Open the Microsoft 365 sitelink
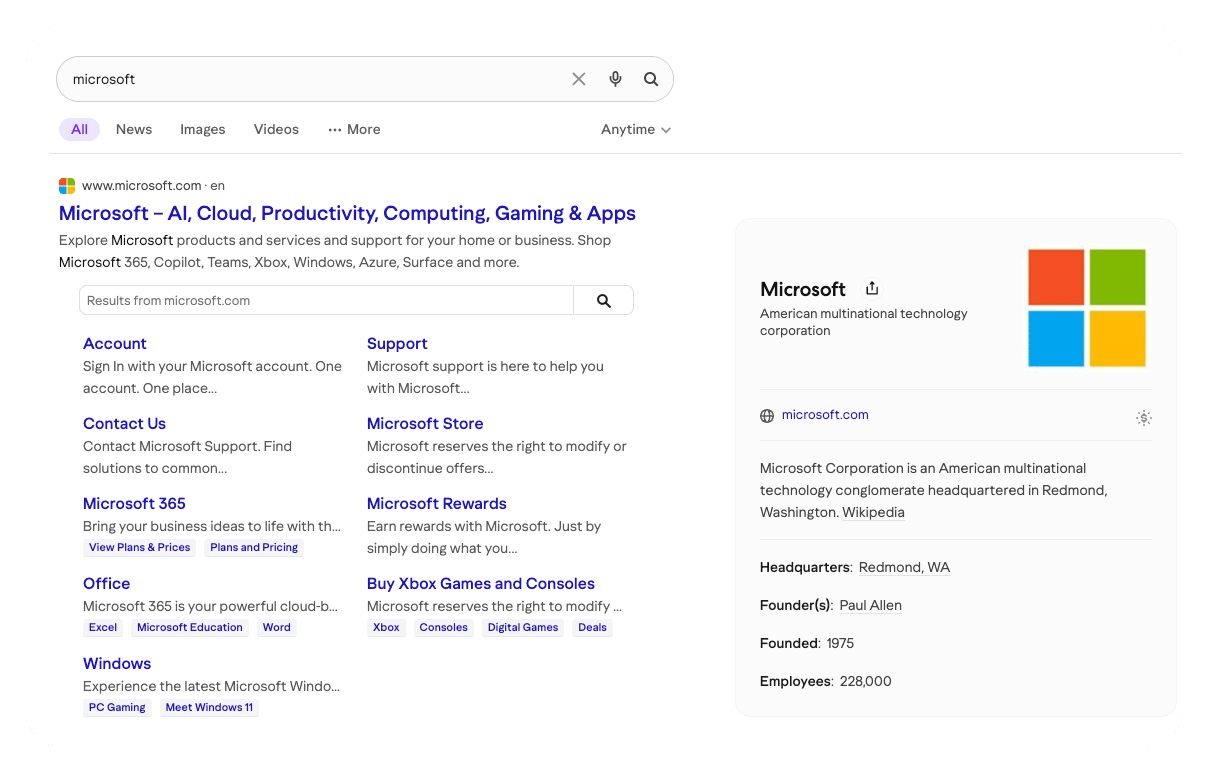The height and width of the screenshot is (773, 1208). 134,503
